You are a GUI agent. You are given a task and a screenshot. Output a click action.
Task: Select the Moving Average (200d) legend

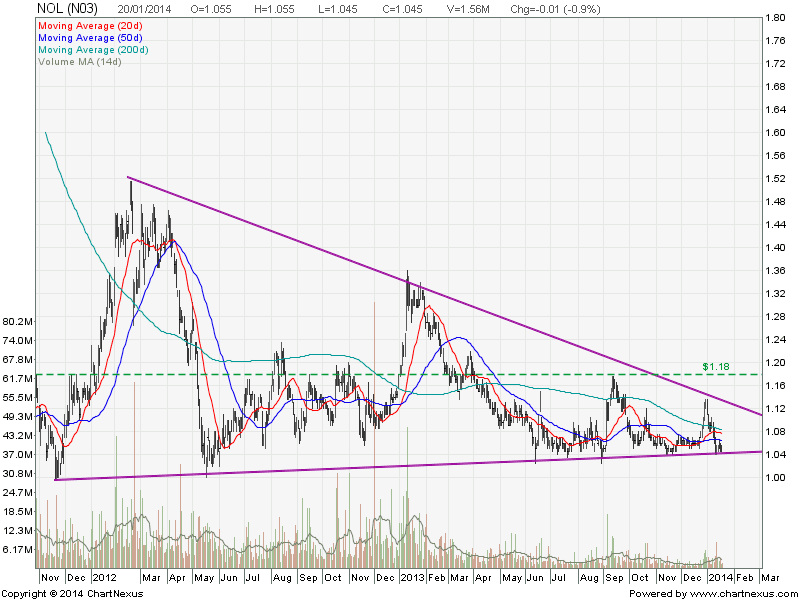93,49
